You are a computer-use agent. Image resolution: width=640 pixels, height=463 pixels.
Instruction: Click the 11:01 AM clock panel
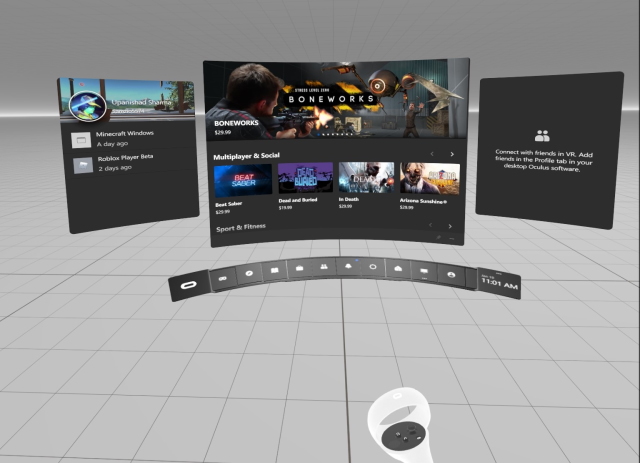pos(499,284)
